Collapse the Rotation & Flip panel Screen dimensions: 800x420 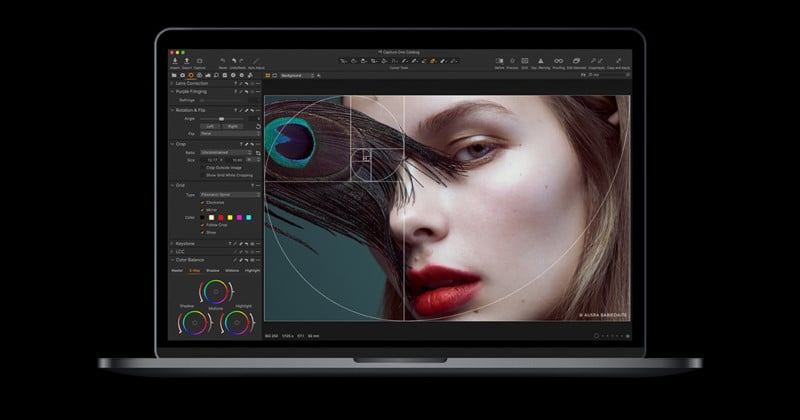(x=172, y=110)
